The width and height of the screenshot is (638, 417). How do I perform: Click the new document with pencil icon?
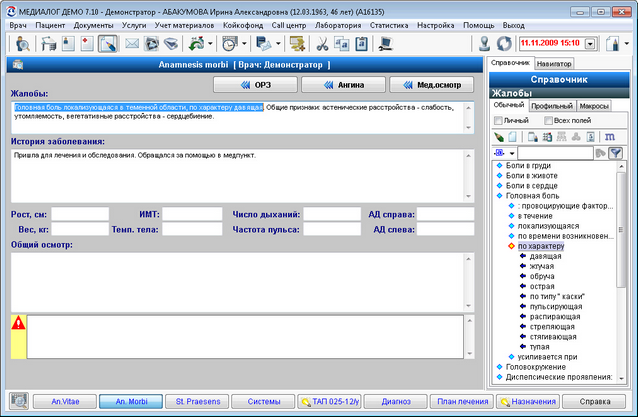pos(613,44)
